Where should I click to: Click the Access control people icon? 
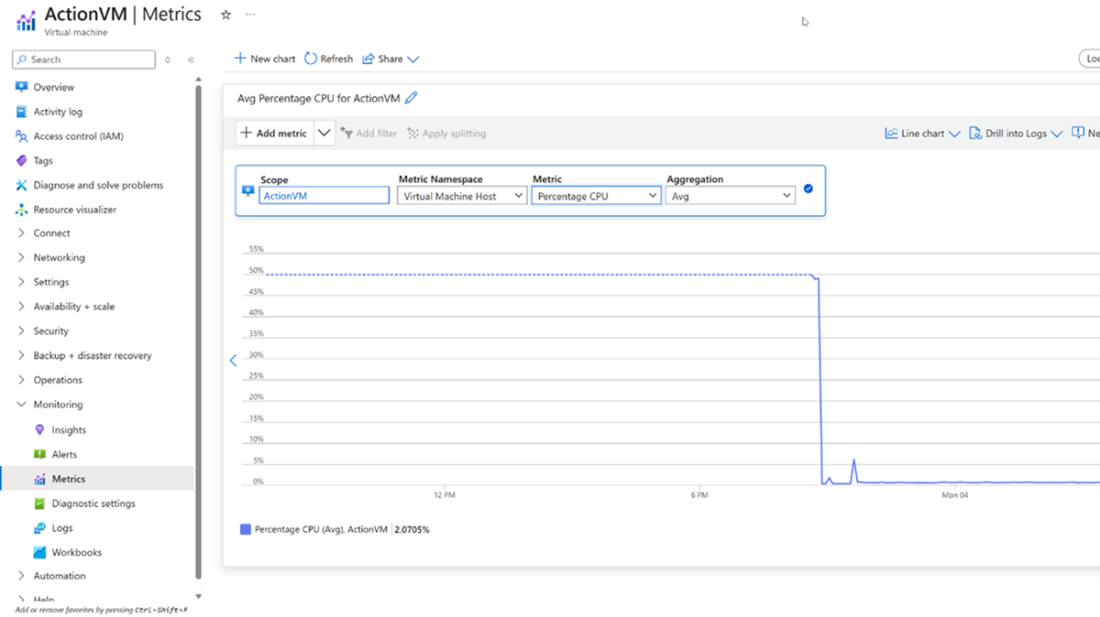tap(21, 136)
